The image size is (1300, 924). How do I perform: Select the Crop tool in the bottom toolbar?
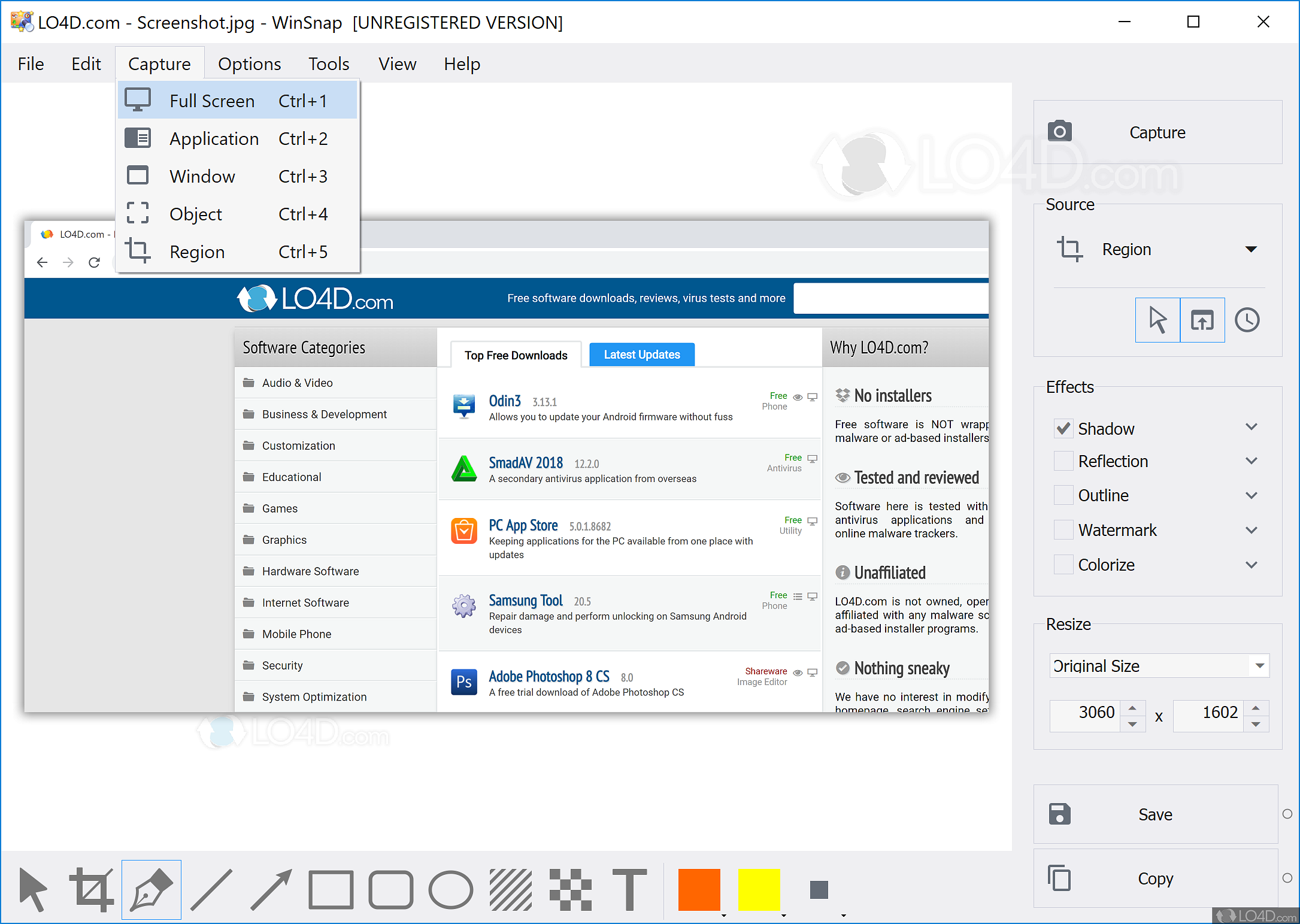91,889
